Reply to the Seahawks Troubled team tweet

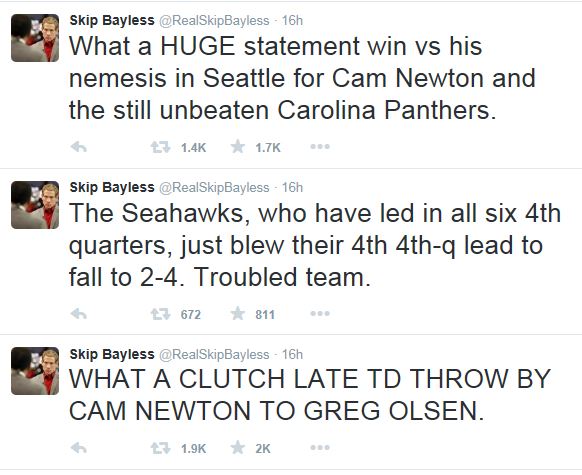coord(79,314)
